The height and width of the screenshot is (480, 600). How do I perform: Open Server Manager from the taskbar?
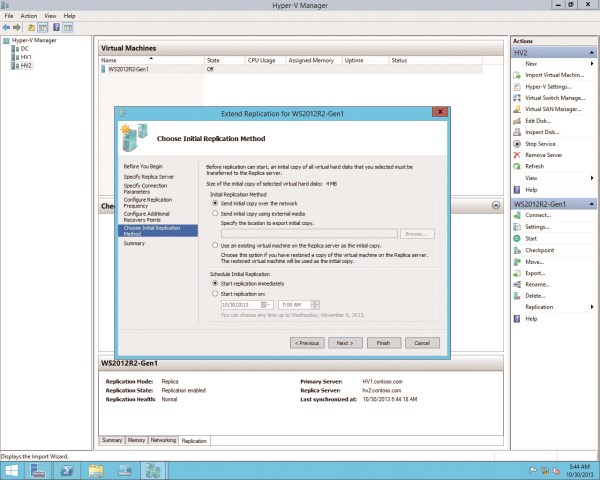pyautogui.click(x=38, y=471)
